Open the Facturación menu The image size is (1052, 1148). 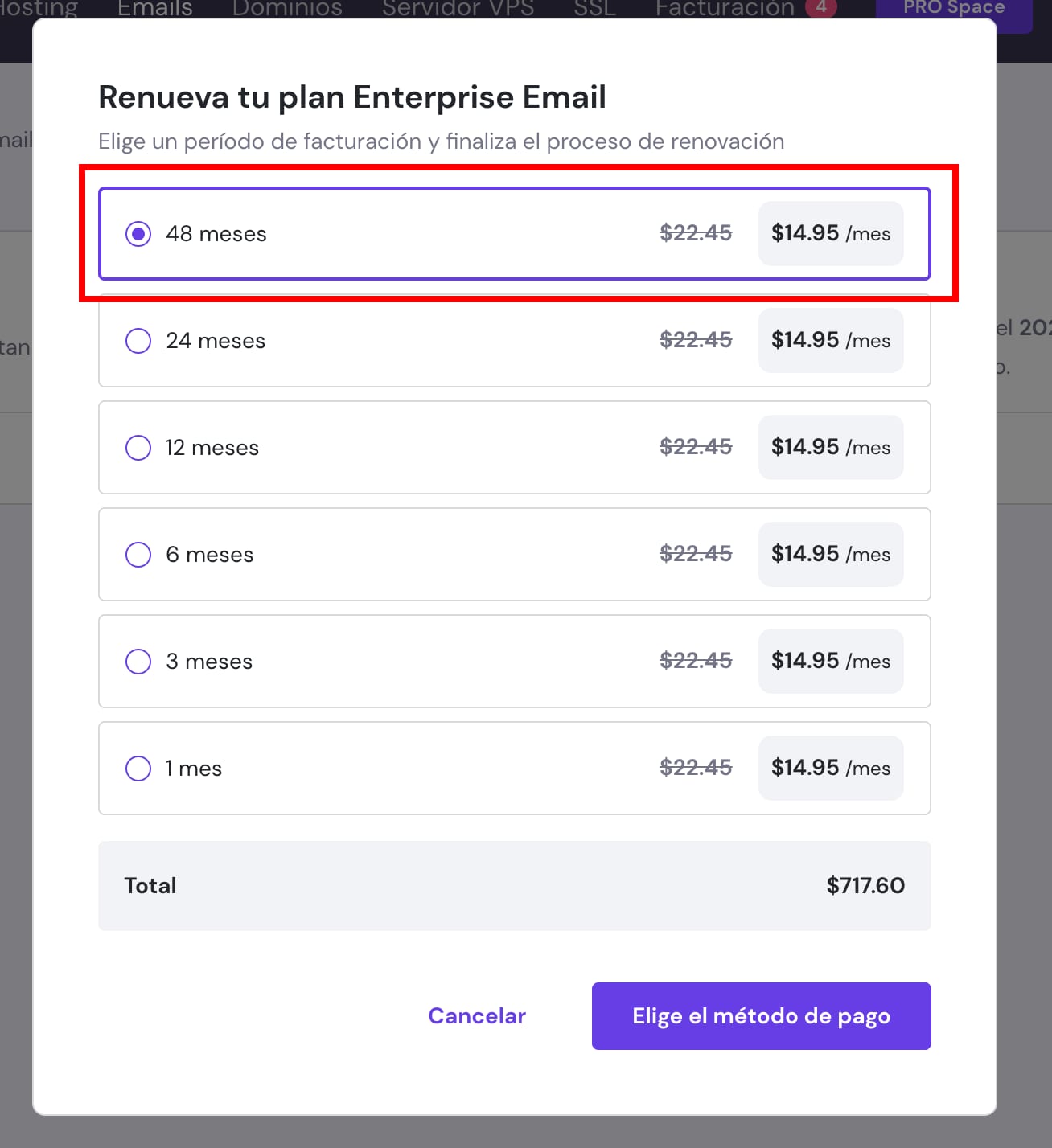(x=725, y=8)
